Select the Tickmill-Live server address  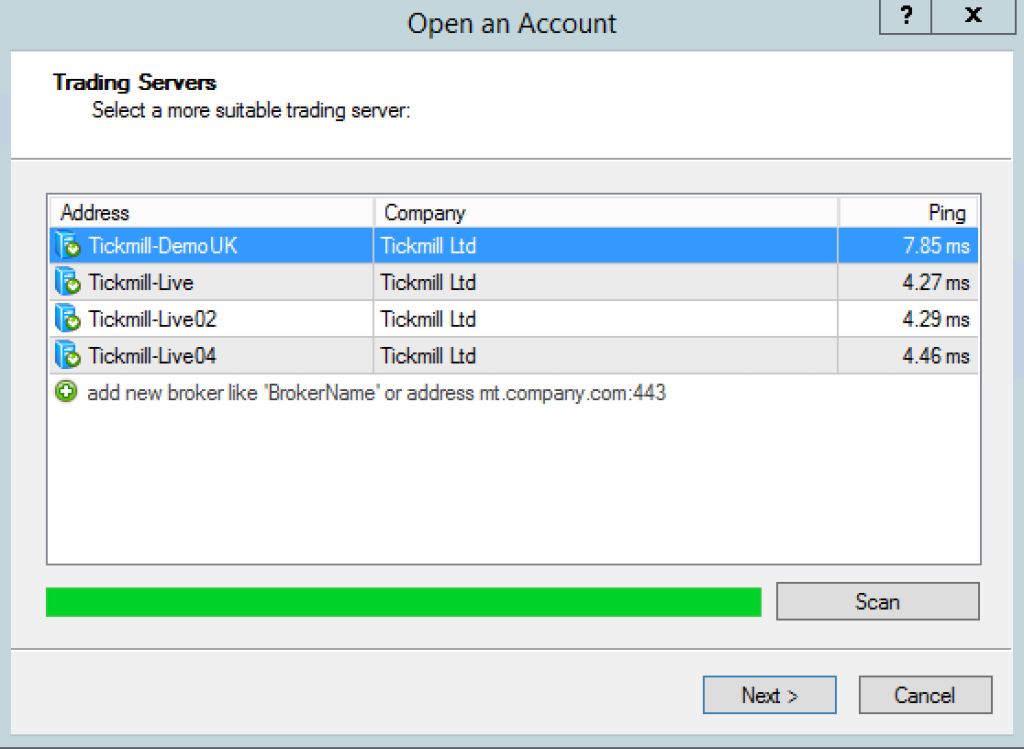[141, 283]
